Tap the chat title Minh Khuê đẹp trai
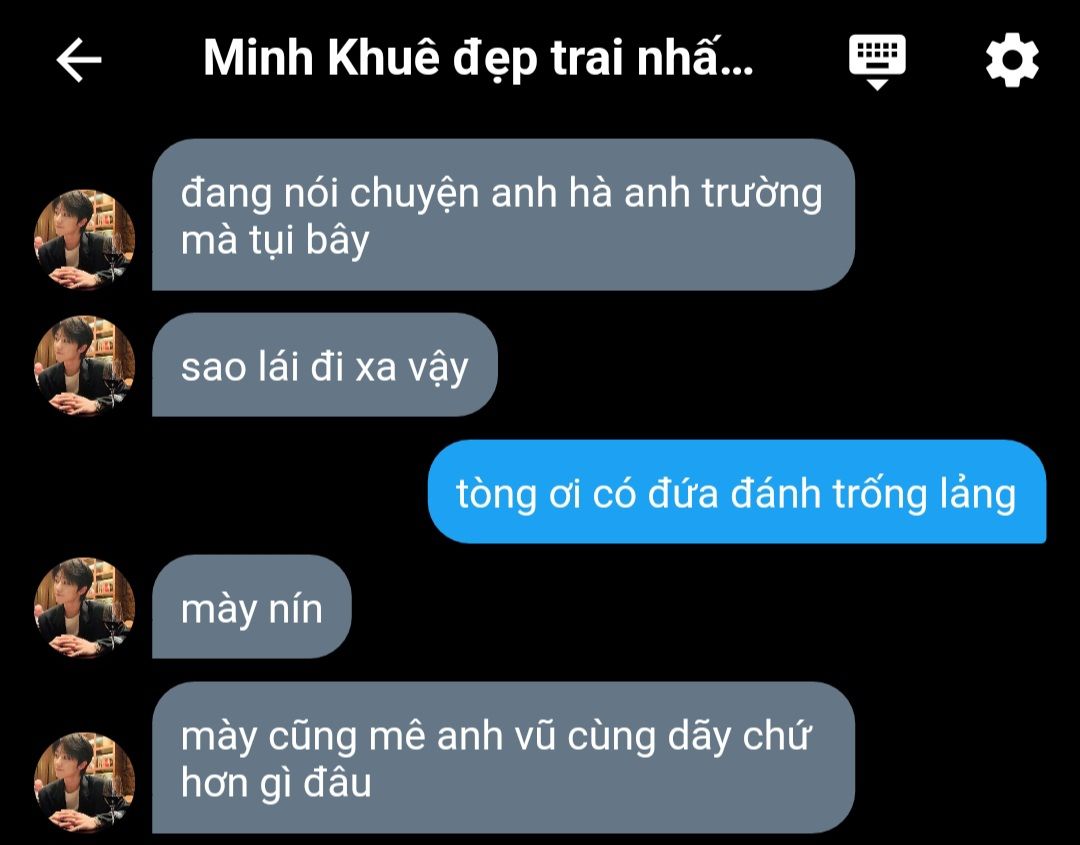 coord(478,59)
